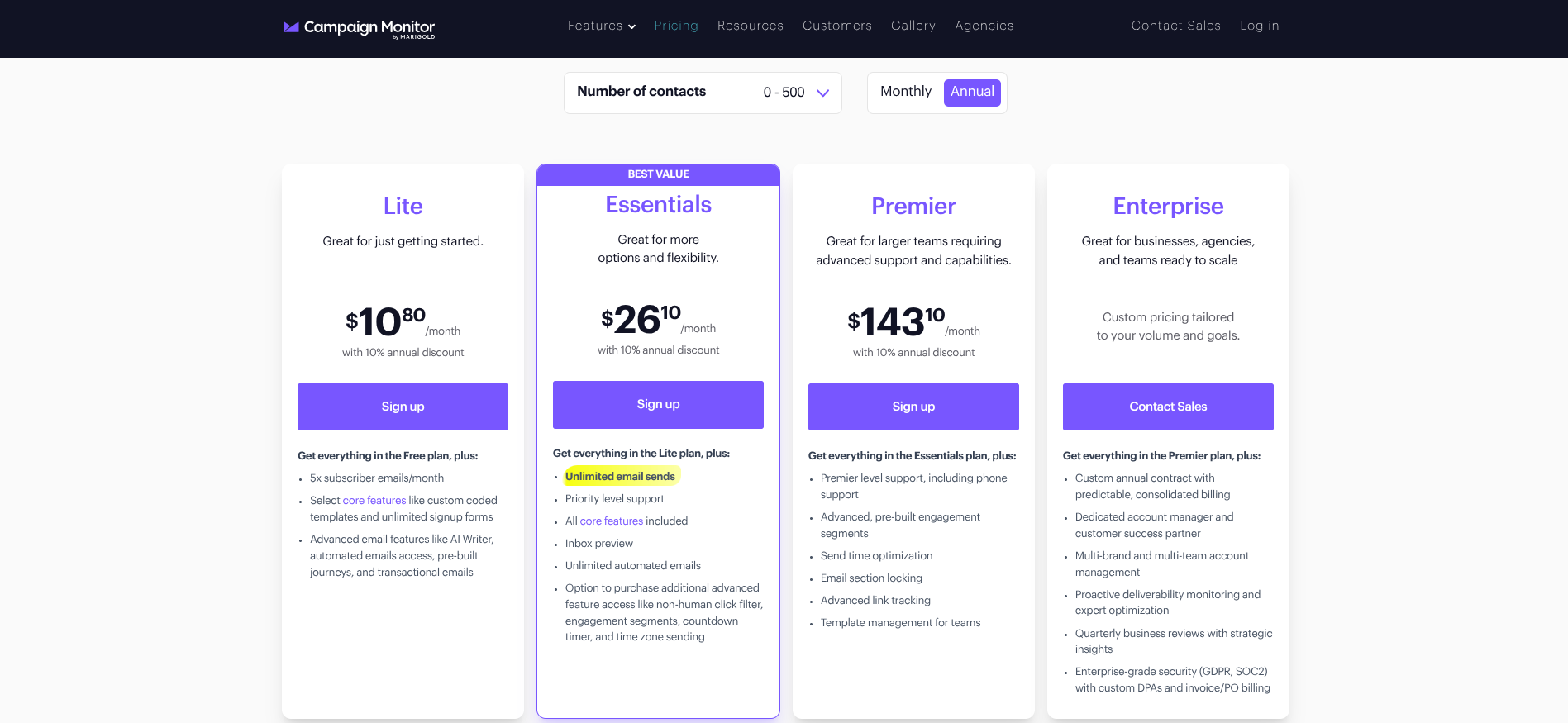Click the Log in link

(1259, 26)
